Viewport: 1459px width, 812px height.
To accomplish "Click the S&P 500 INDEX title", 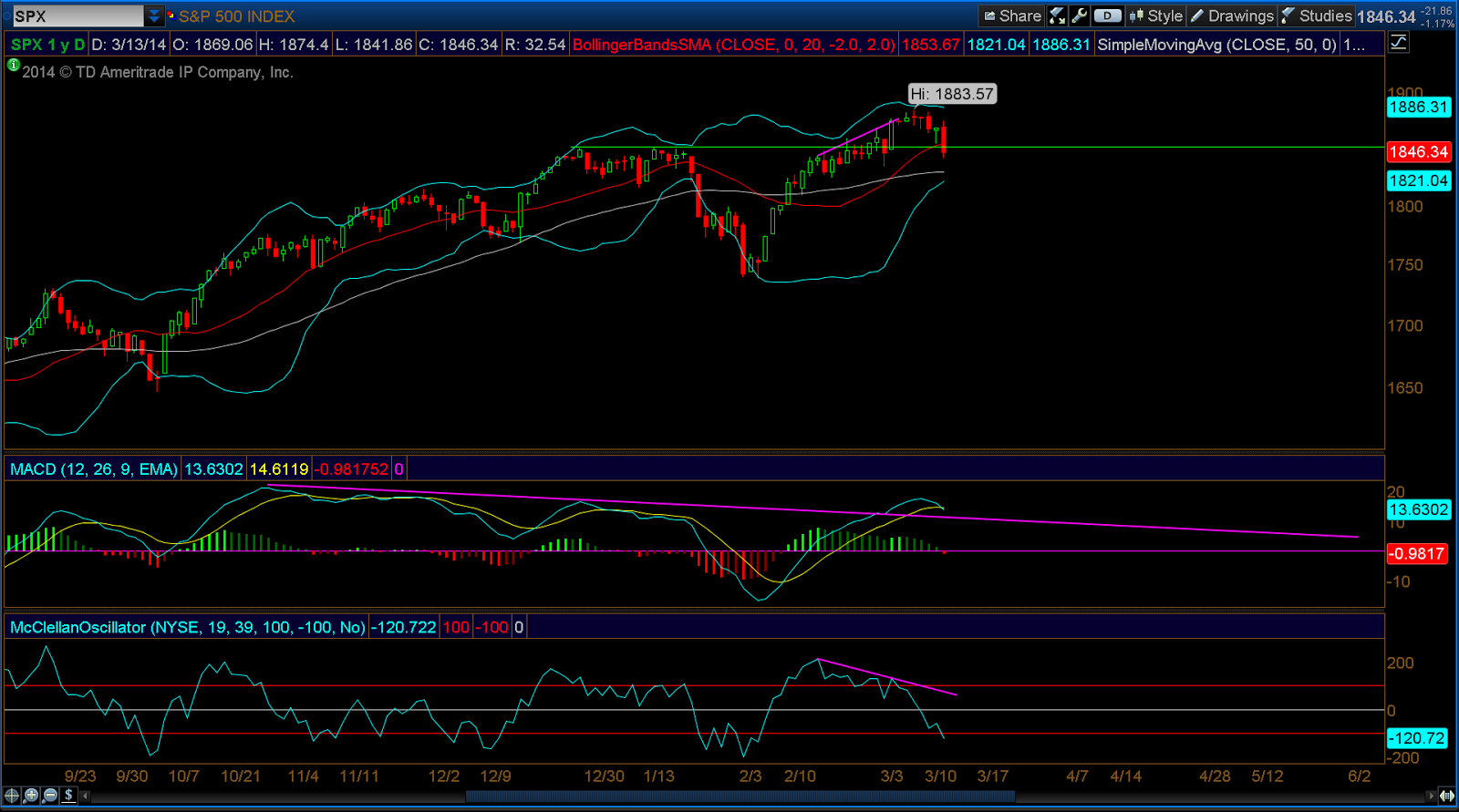I will pos(237,16).
